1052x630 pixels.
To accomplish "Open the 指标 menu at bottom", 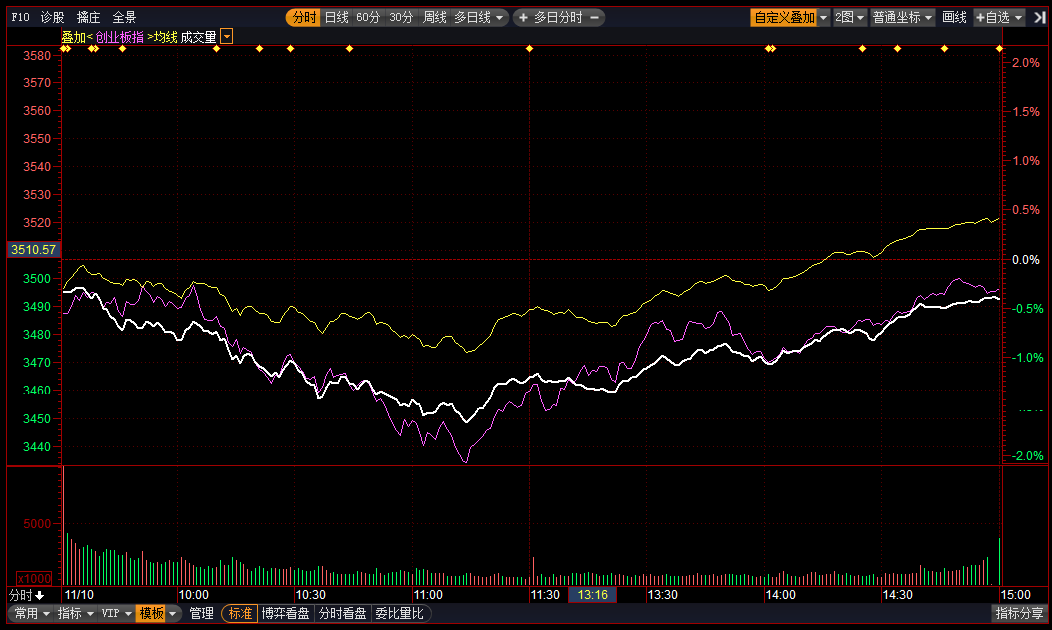I will click(75, 613).
